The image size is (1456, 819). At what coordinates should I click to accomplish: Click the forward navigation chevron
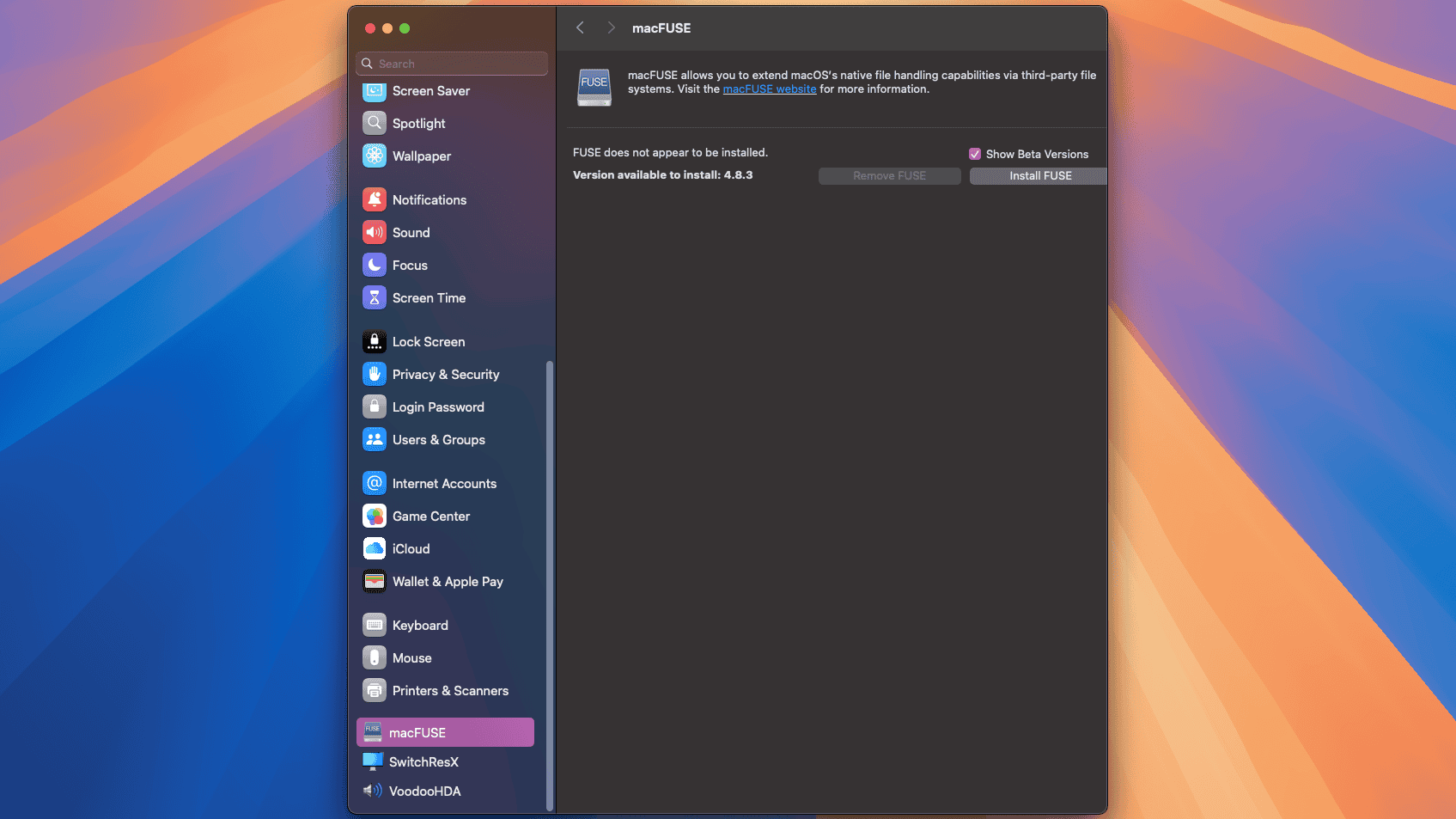[x=611, y=28]
